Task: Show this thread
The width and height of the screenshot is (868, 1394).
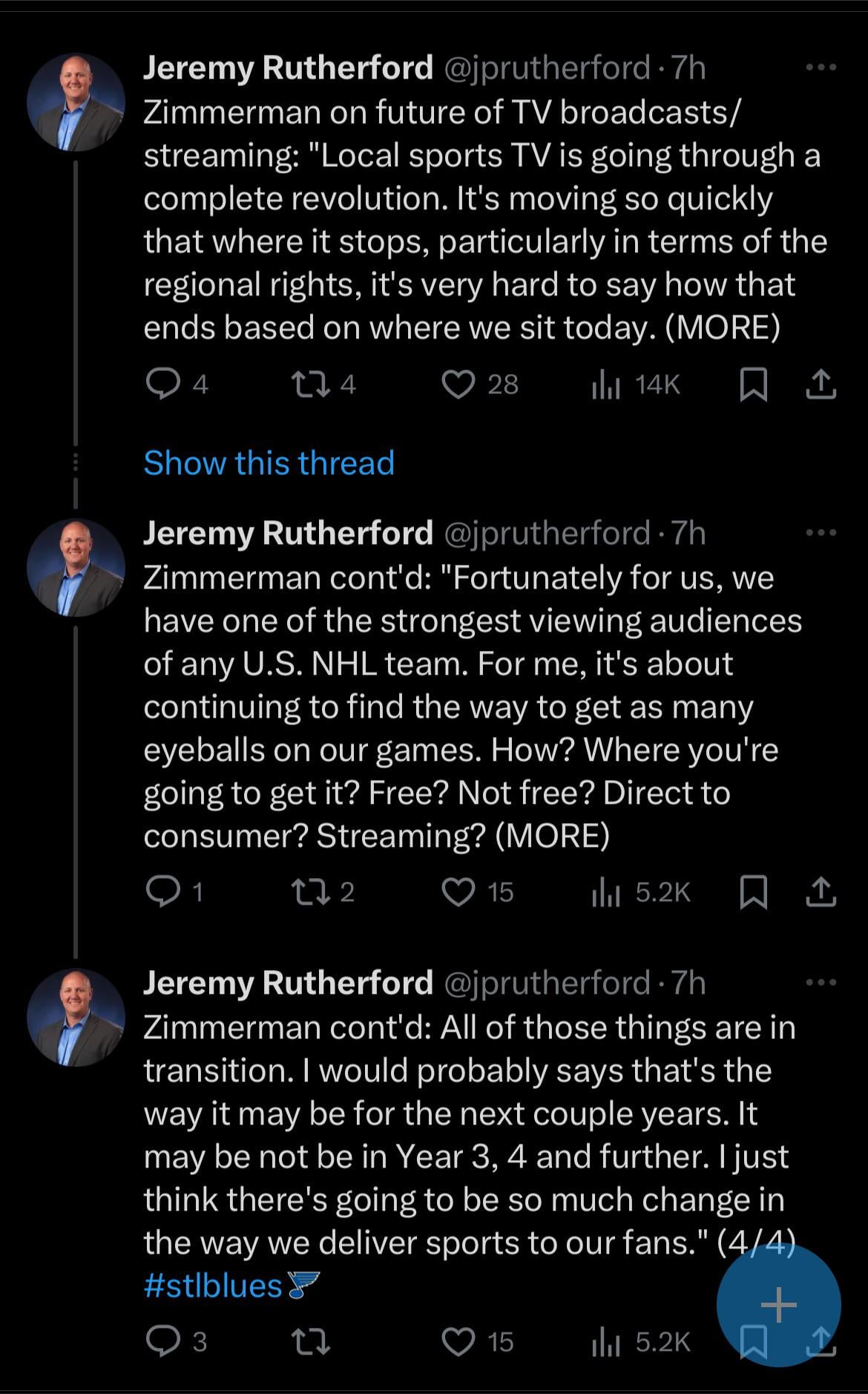Action: tap(269, 463)
